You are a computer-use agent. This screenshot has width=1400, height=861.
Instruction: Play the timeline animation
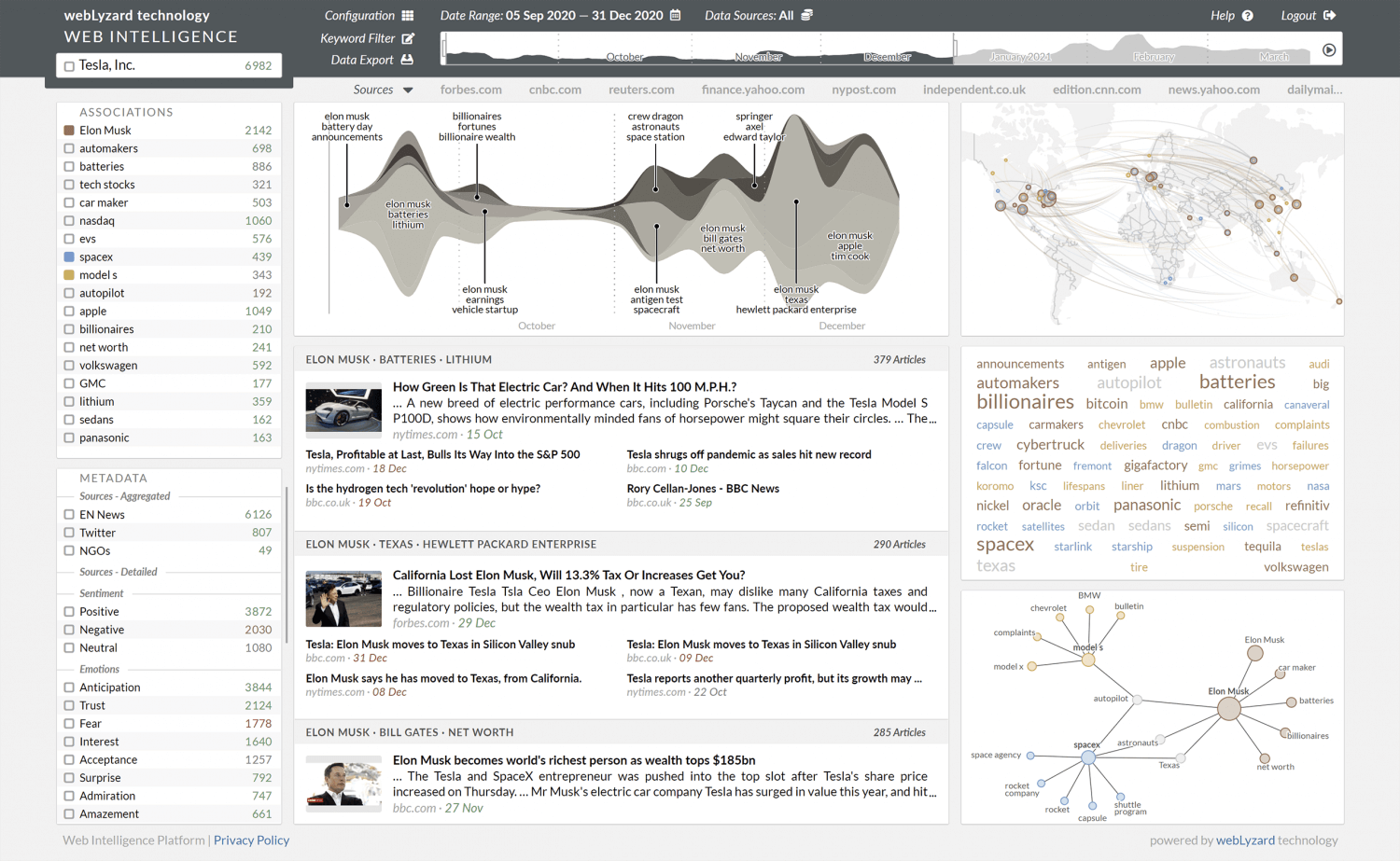point(1329,50)
